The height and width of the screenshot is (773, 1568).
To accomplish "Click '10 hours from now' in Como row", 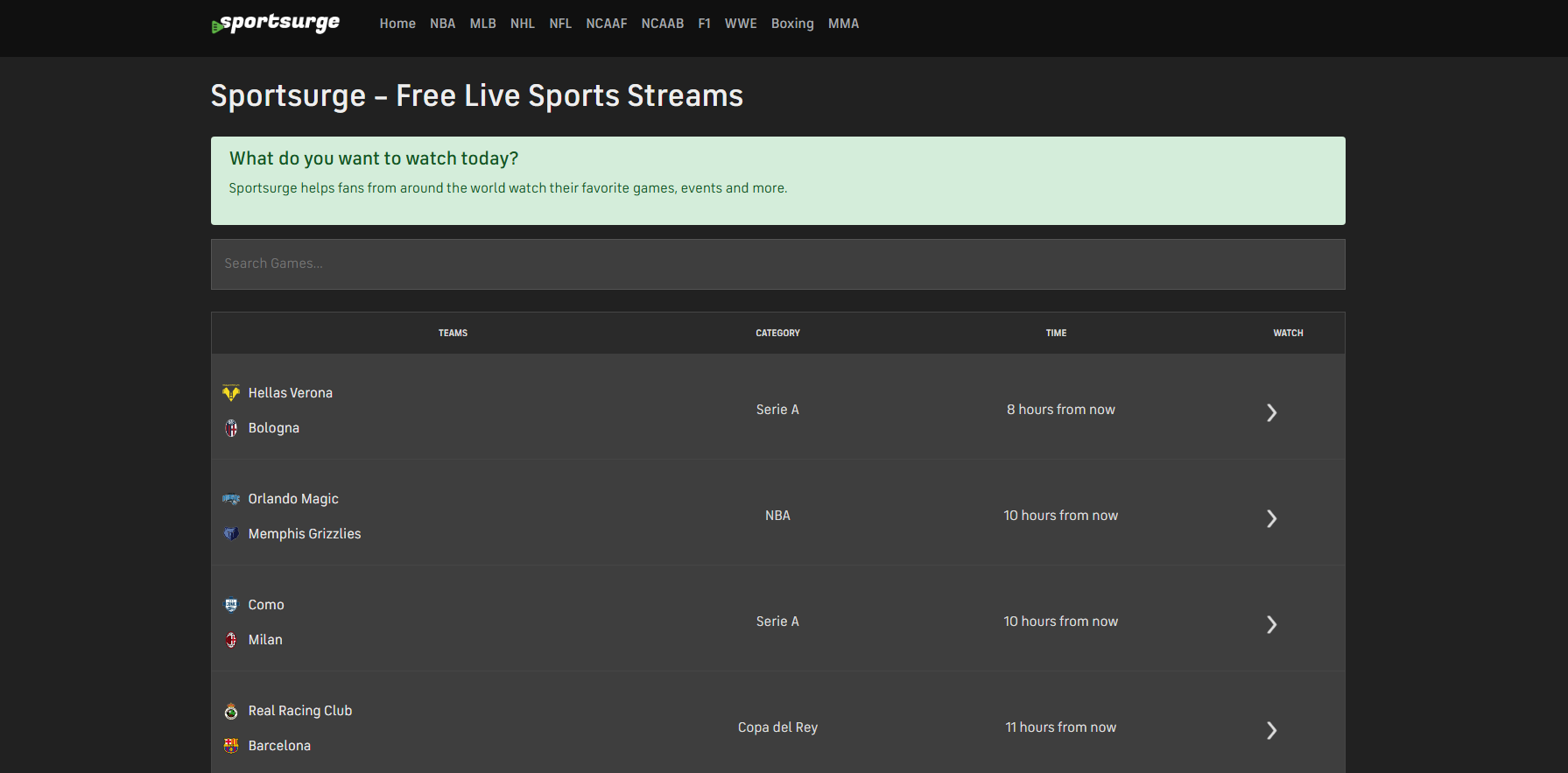I will (x=1061, y=622).
